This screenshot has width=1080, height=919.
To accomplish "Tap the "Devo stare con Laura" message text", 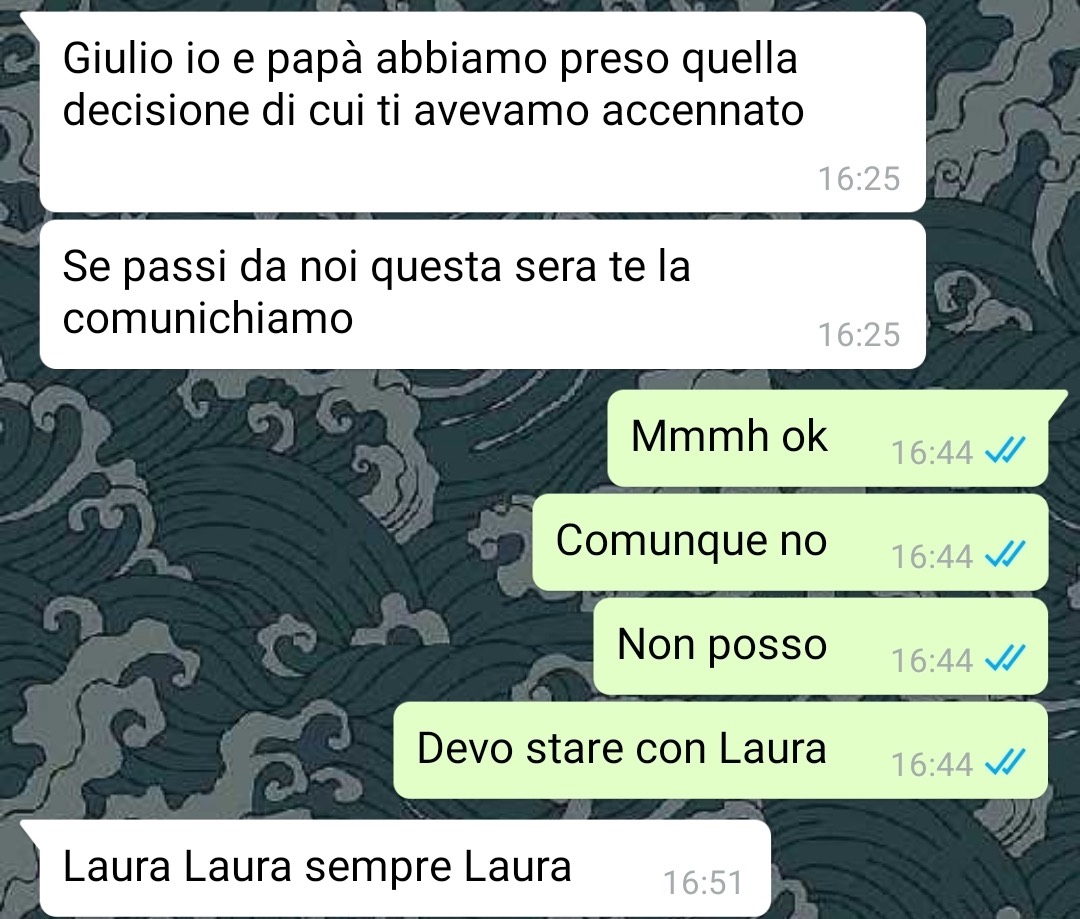I will tap(621, 748).
